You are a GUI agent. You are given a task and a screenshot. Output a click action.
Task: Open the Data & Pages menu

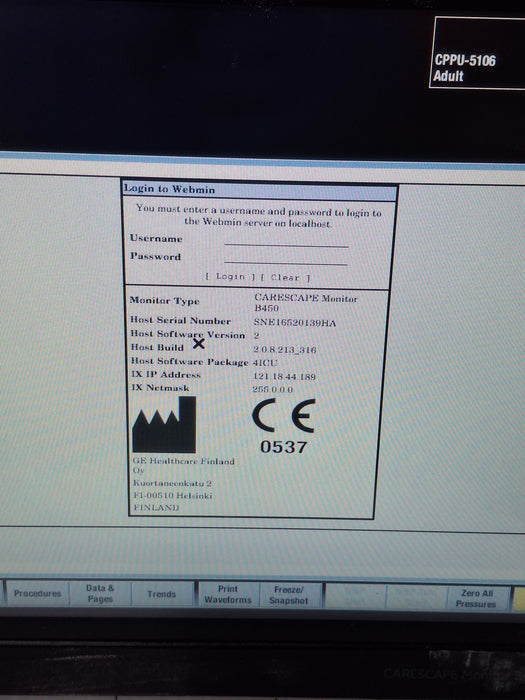(100, 594)
